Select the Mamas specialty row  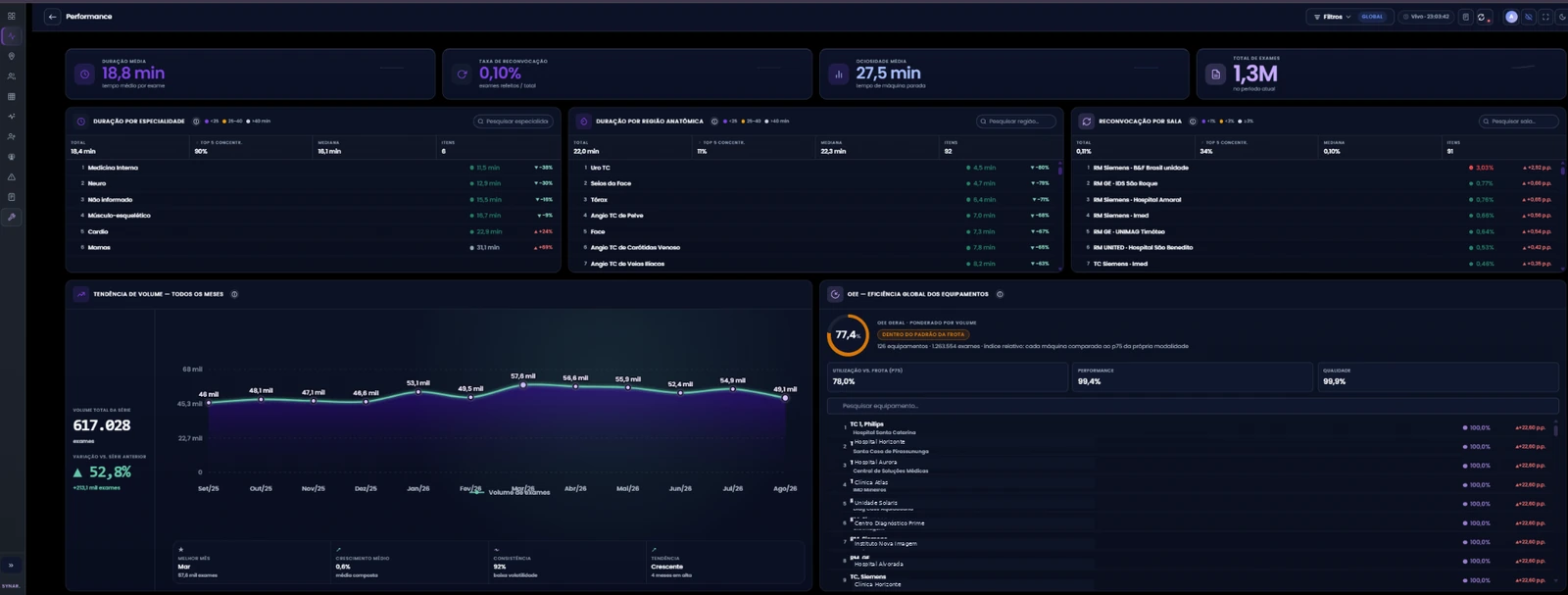[314, 247]
